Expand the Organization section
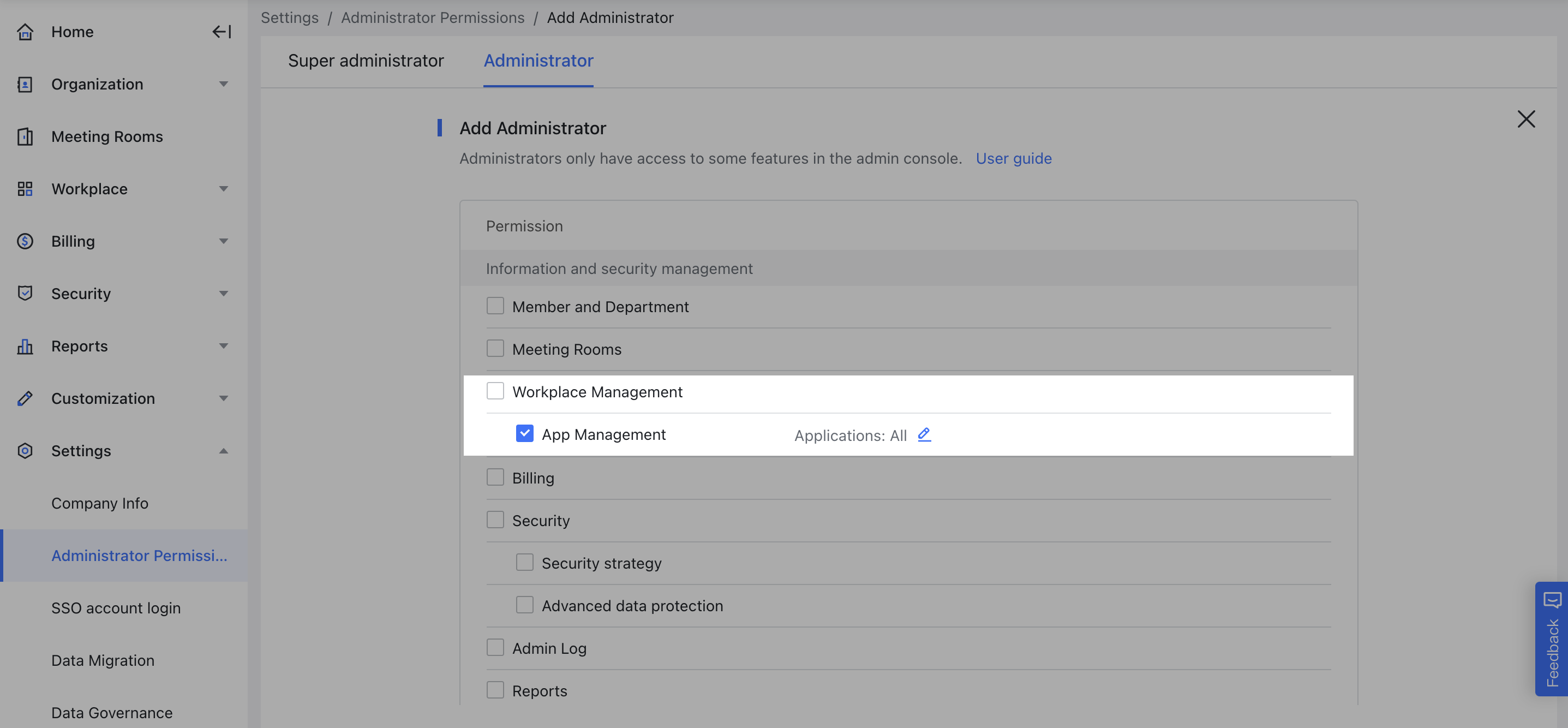 pyautogui.click(x=224, y=84)
